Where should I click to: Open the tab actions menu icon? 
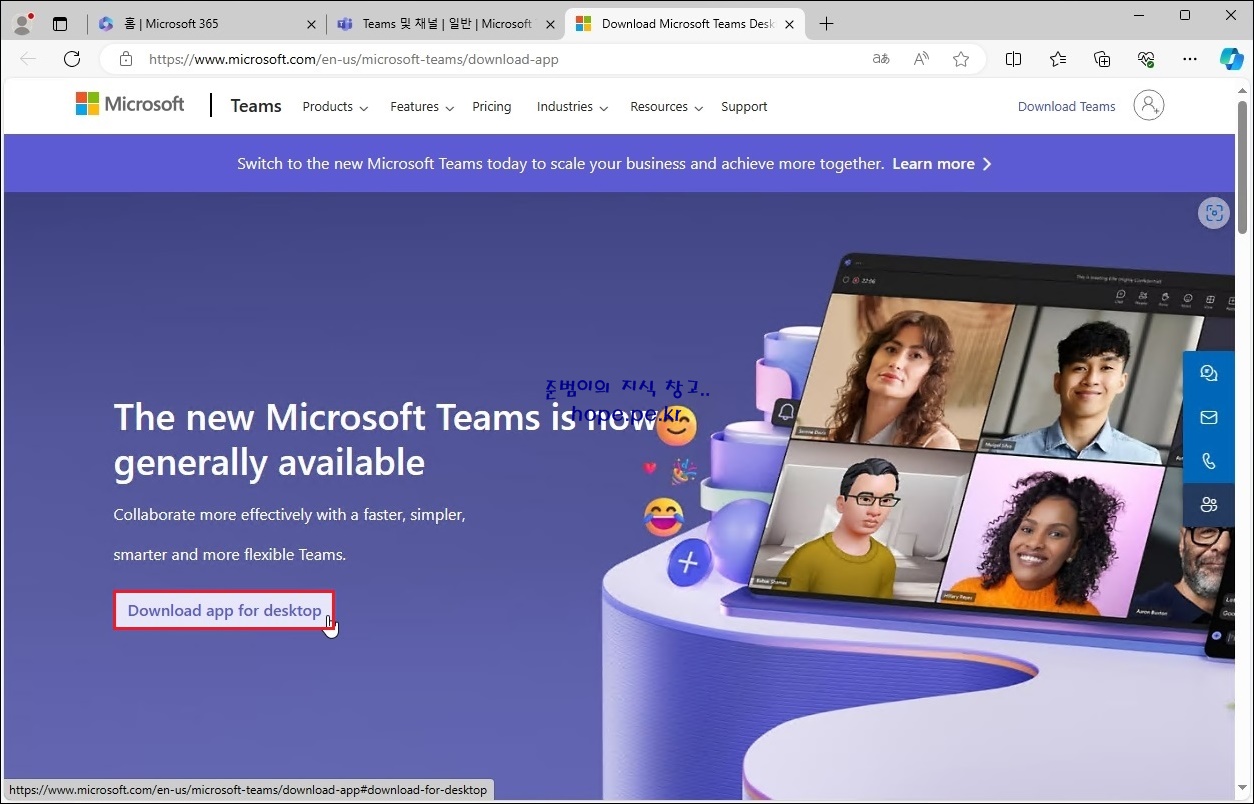click(x=60, y=24)
